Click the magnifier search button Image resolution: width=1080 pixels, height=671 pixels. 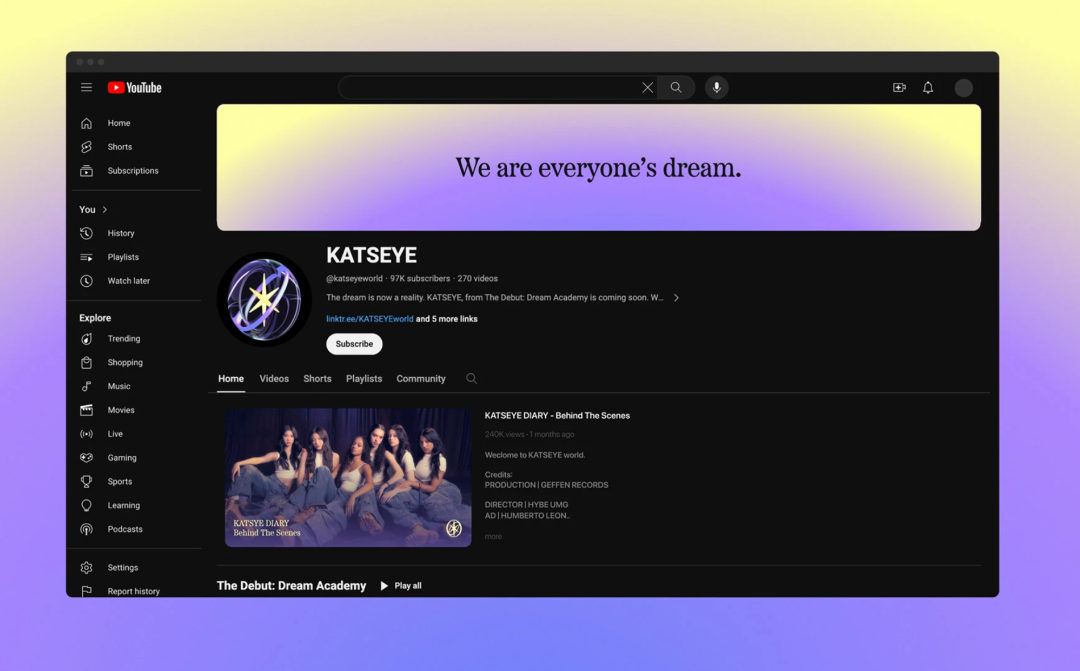coord(676,87)
